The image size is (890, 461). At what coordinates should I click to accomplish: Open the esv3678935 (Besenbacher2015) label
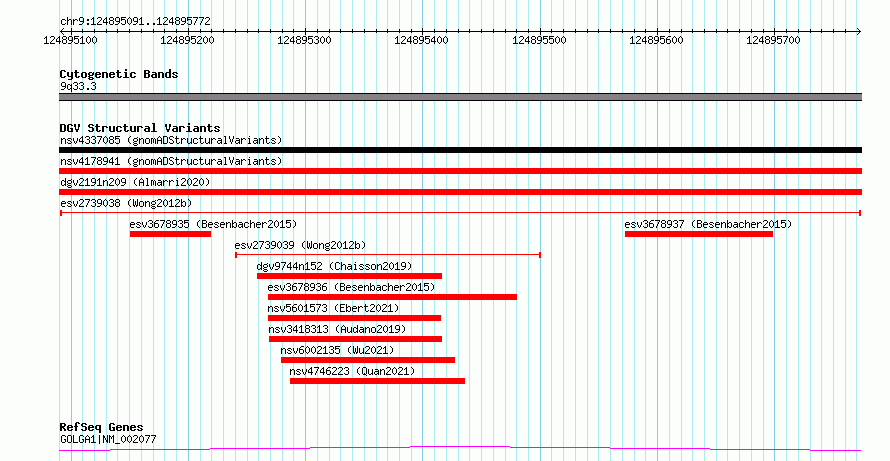point(213,224)
